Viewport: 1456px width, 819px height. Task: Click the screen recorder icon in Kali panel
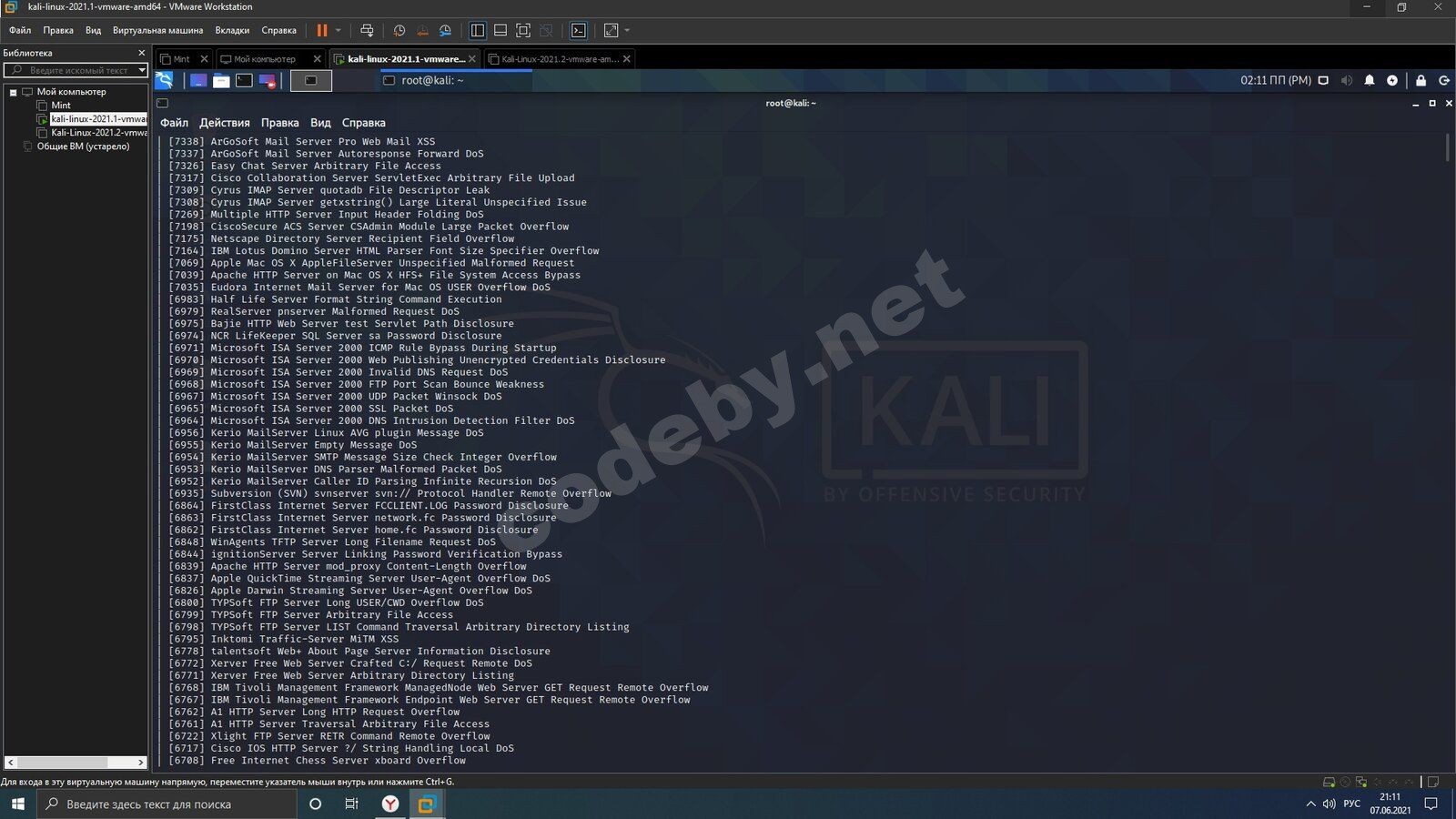pyautogui.click(x=268, y=81)
